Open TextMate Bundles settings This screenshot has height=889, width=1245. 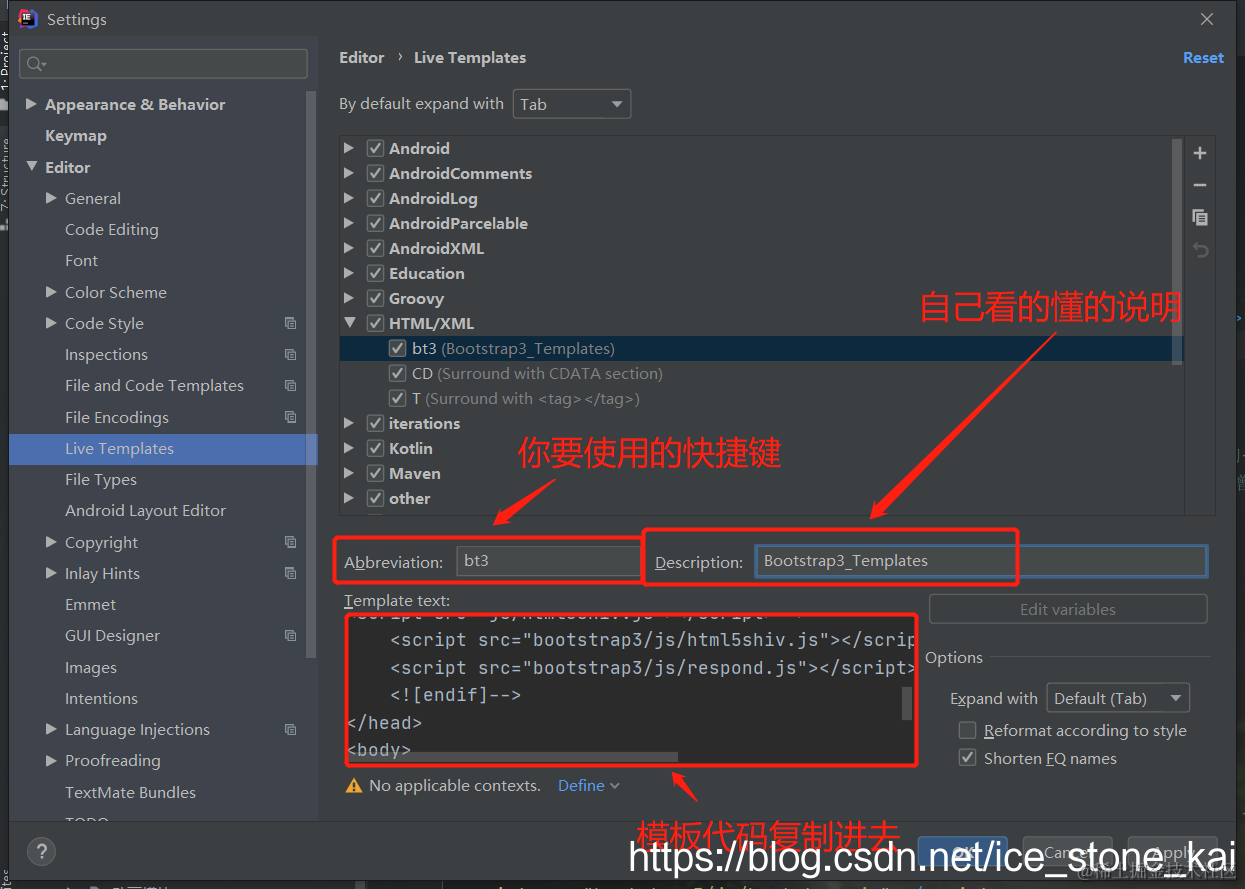point(131,792)
